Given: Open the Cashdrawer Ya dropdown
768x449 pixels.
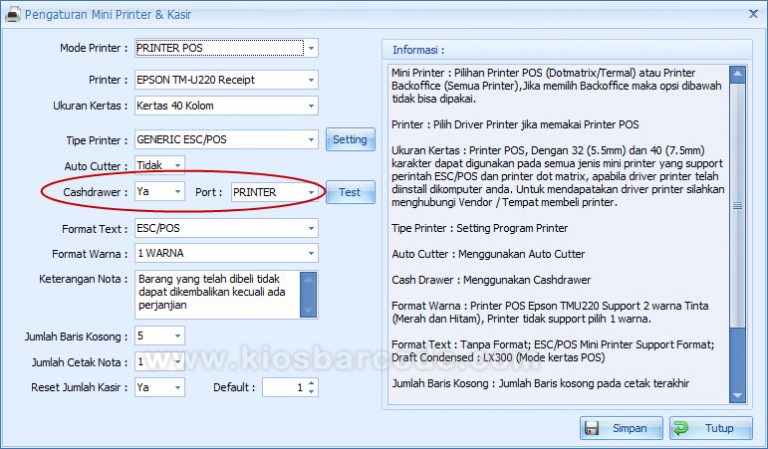Looking at the screenshot, I should pyautogui.click(x=178, y=191).
